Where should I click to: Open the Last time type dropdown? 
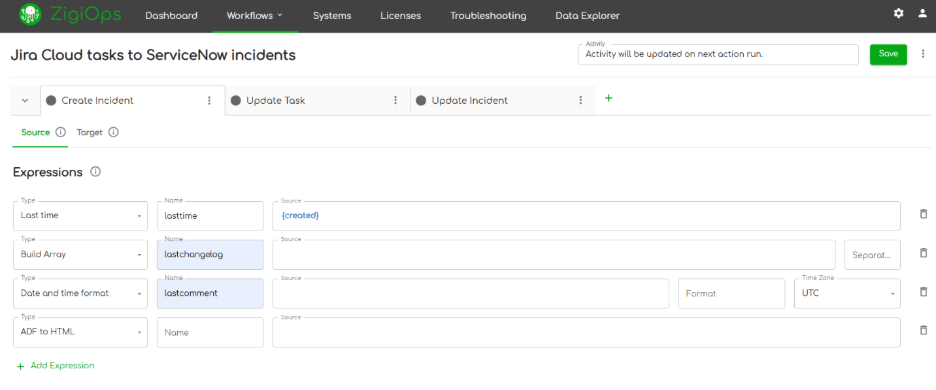(x=80, y=216)
